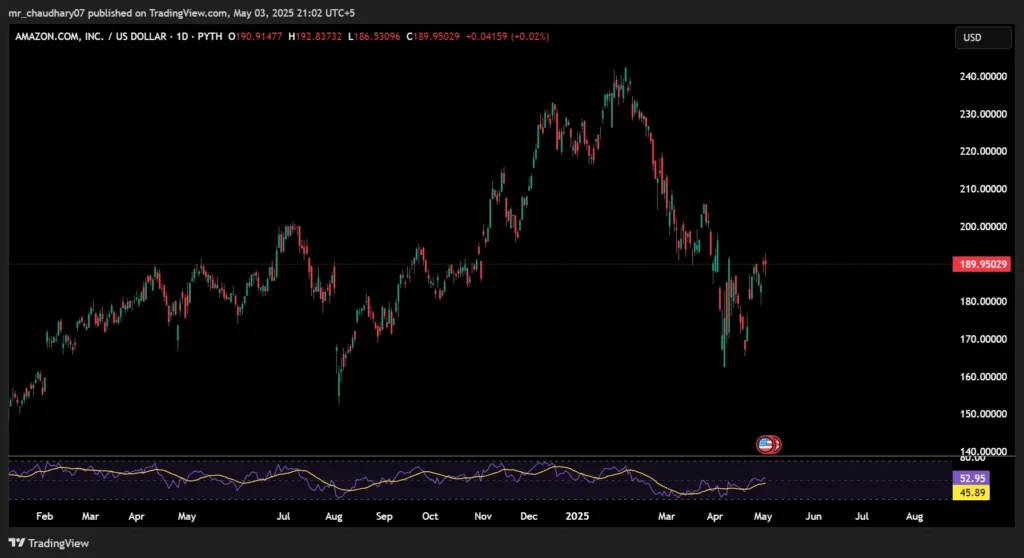The width and height of the screenshot is (1024, 558).
Task: Click the red current price label 189.95029
Action: 982,264
